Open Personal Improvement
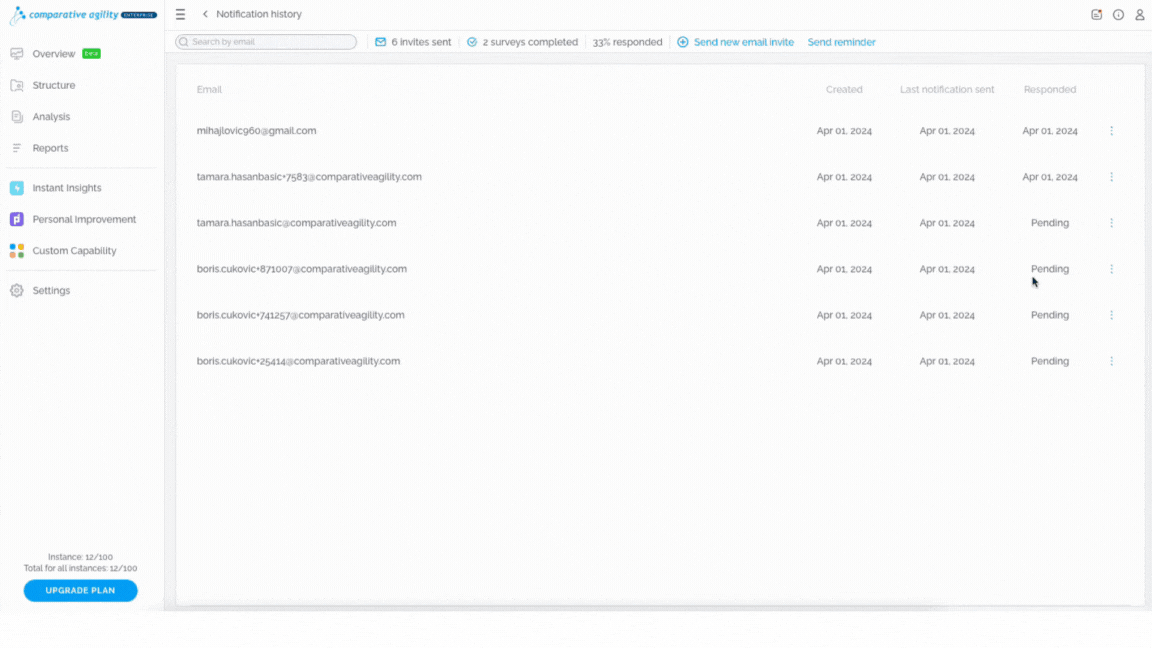The height and width of the screenshot is (648, 1152). point(84,220)
